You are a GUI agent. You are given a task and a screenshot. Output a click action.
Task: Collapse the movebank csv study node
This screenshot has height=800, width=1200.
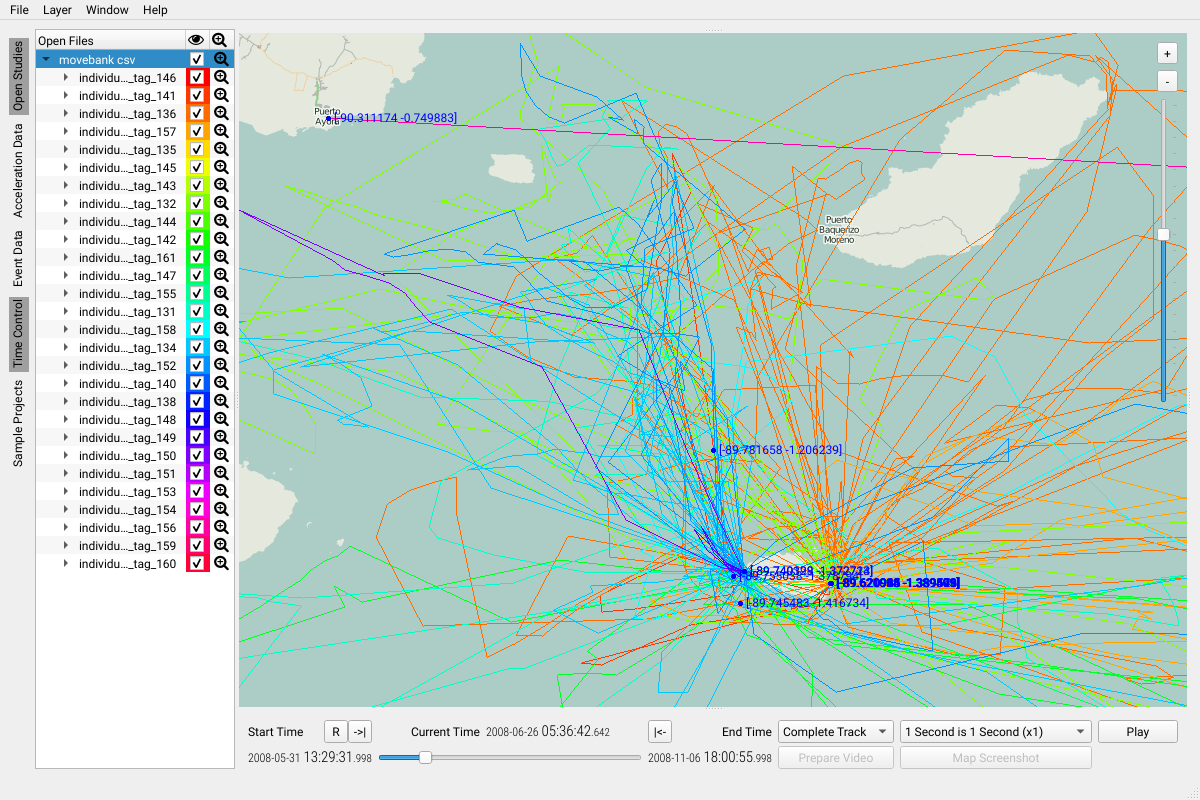coord(46,60)
